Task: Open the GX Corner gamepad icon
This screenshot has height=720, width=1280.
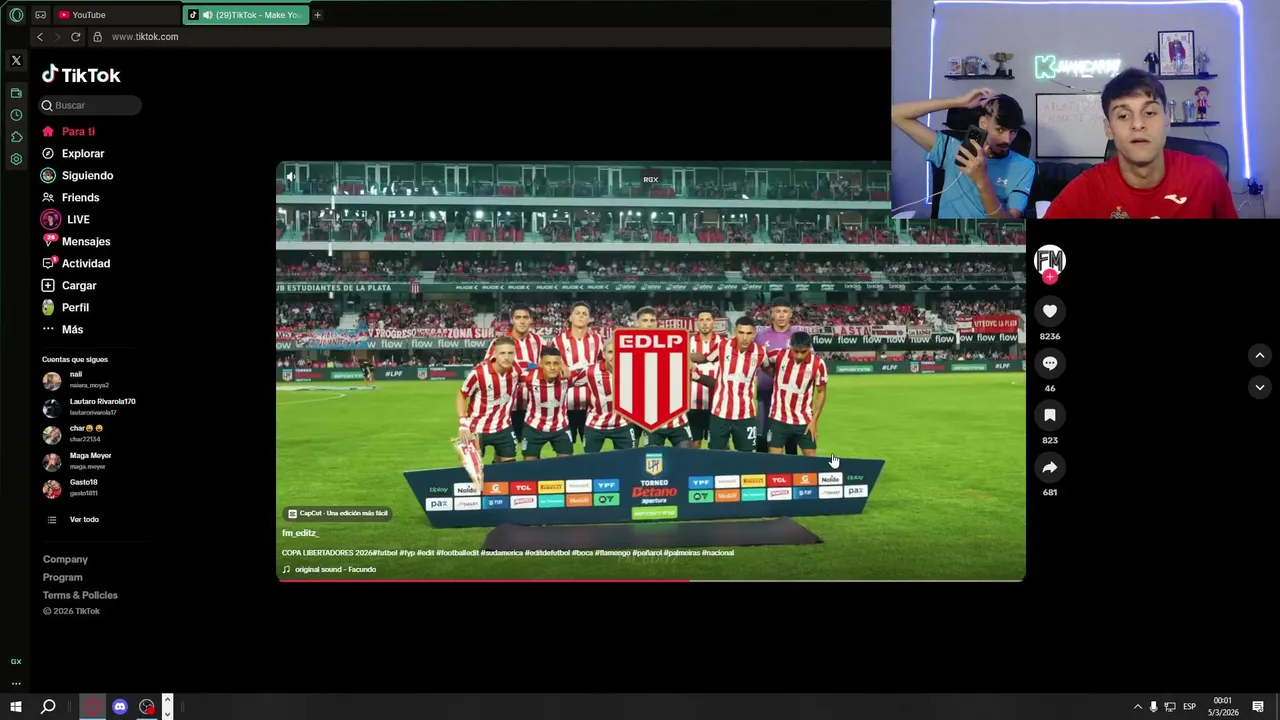Action: click(x=40, y=15)
